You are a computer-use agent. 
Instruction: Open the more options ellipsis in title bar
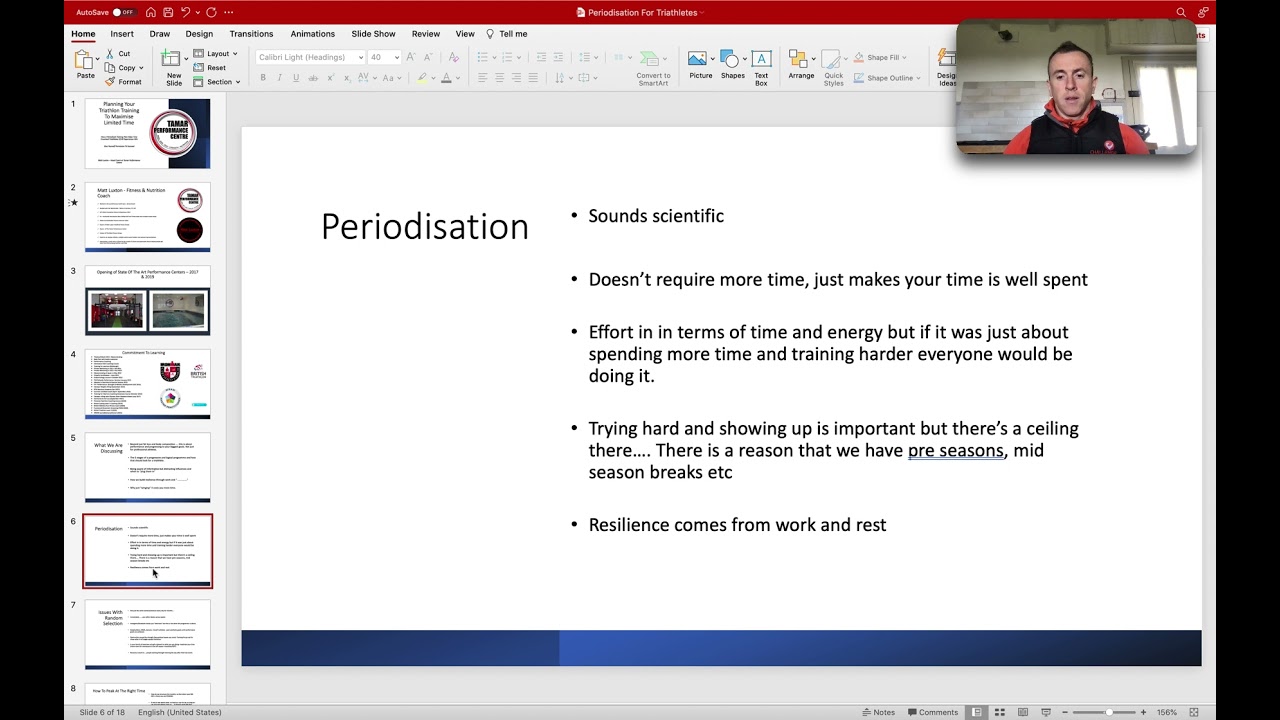(229, 12)
